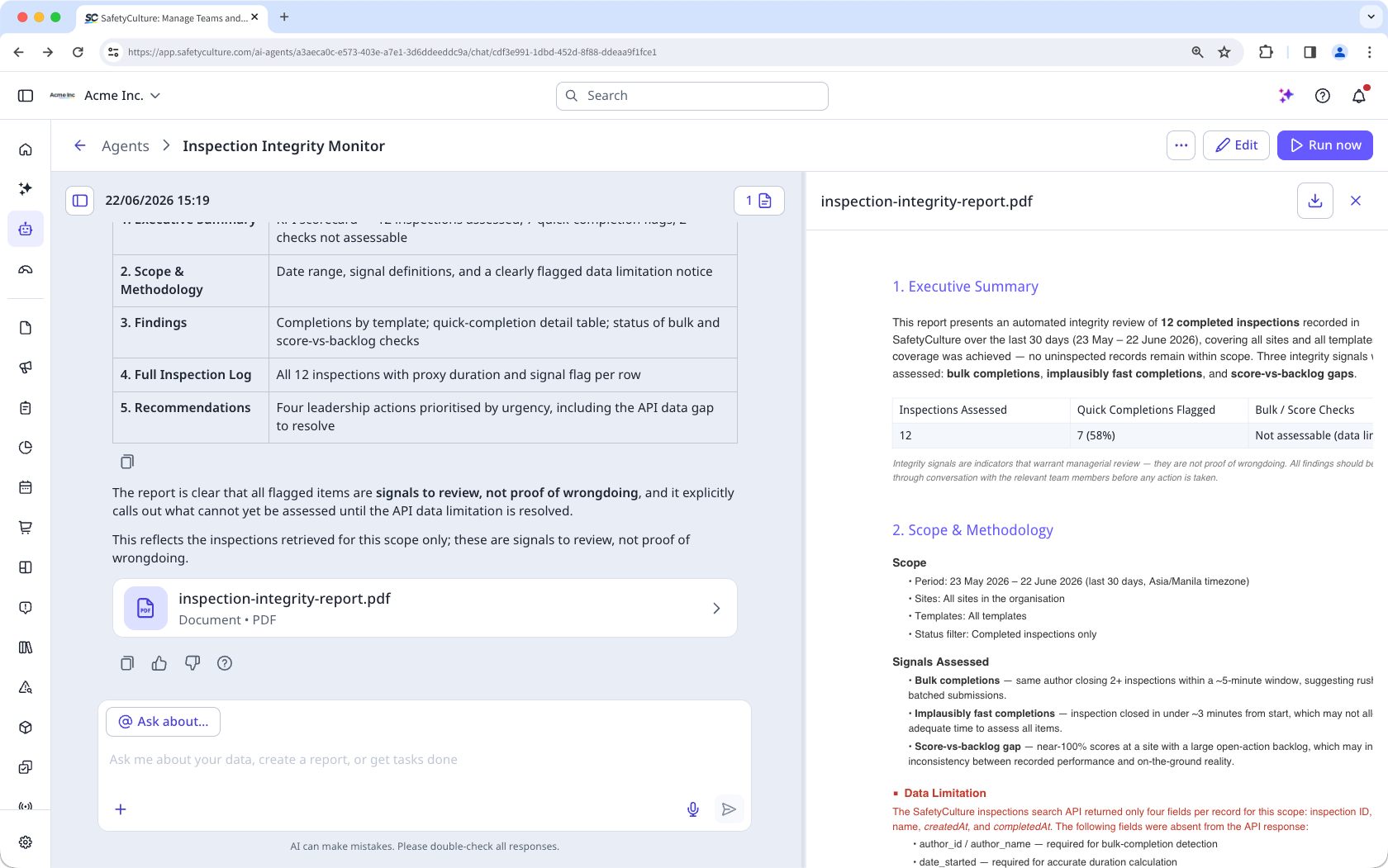Copy the table using icon under the table
Screen dimensions: 1388x868
127,462
